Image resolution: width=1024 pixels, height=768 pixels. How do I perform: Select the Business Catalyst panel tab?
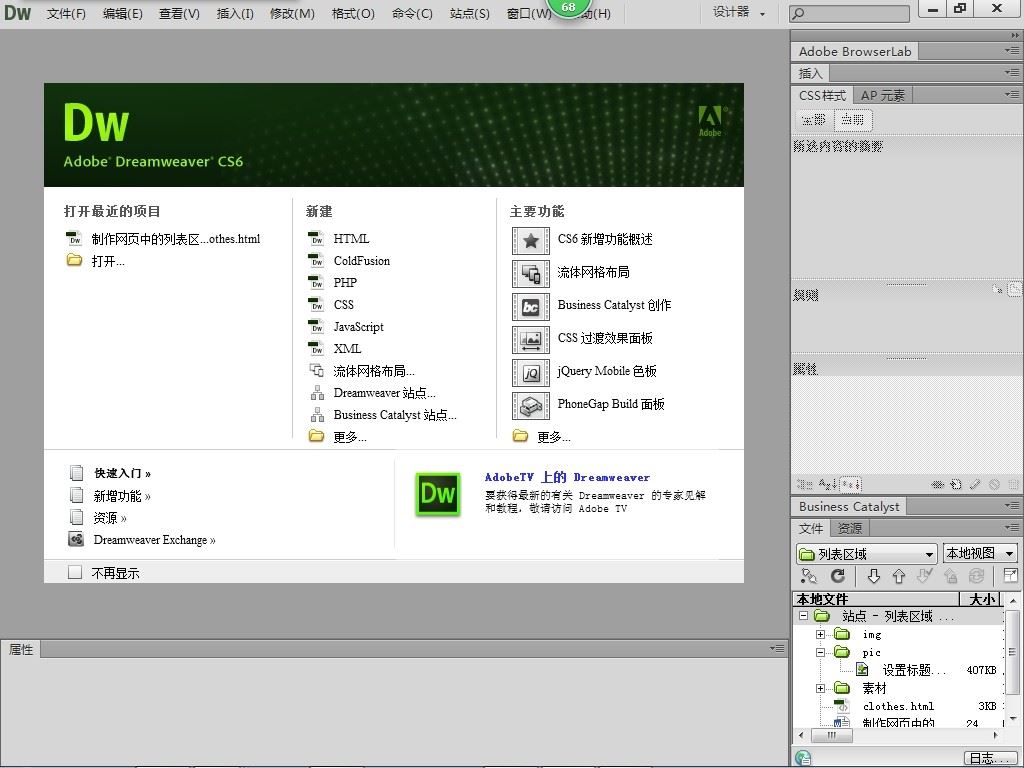(x=849, y=506)
